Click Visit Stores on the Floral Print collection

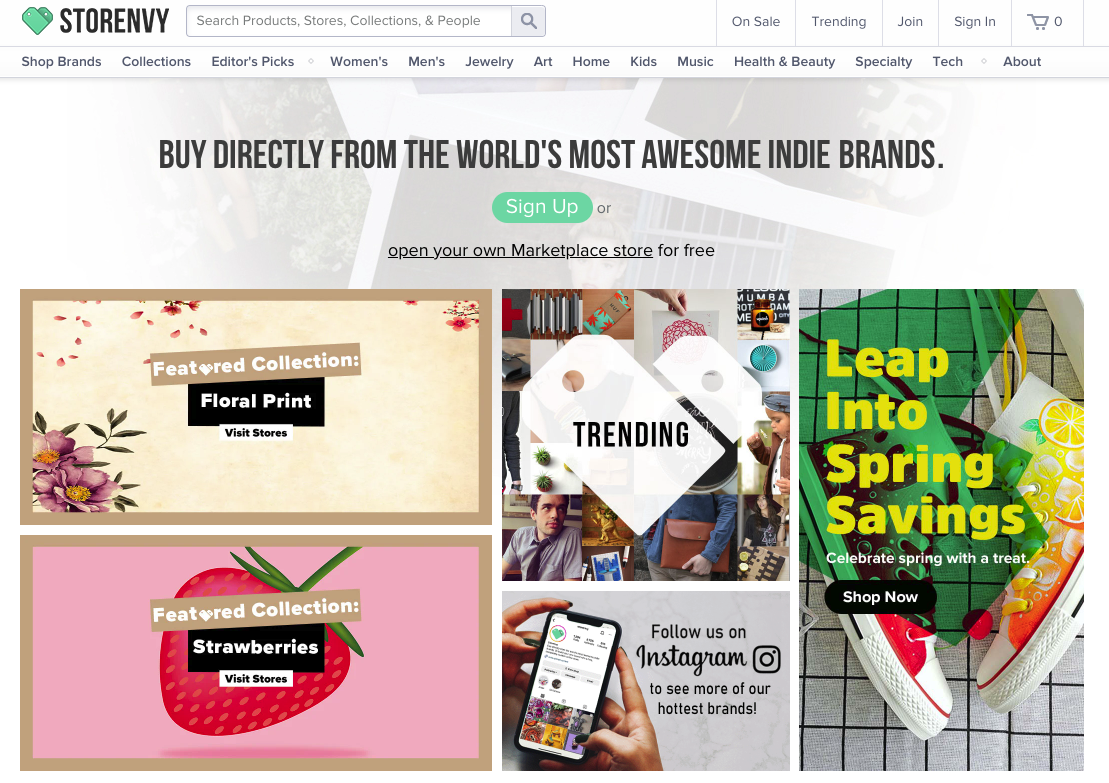click(255, 433)
